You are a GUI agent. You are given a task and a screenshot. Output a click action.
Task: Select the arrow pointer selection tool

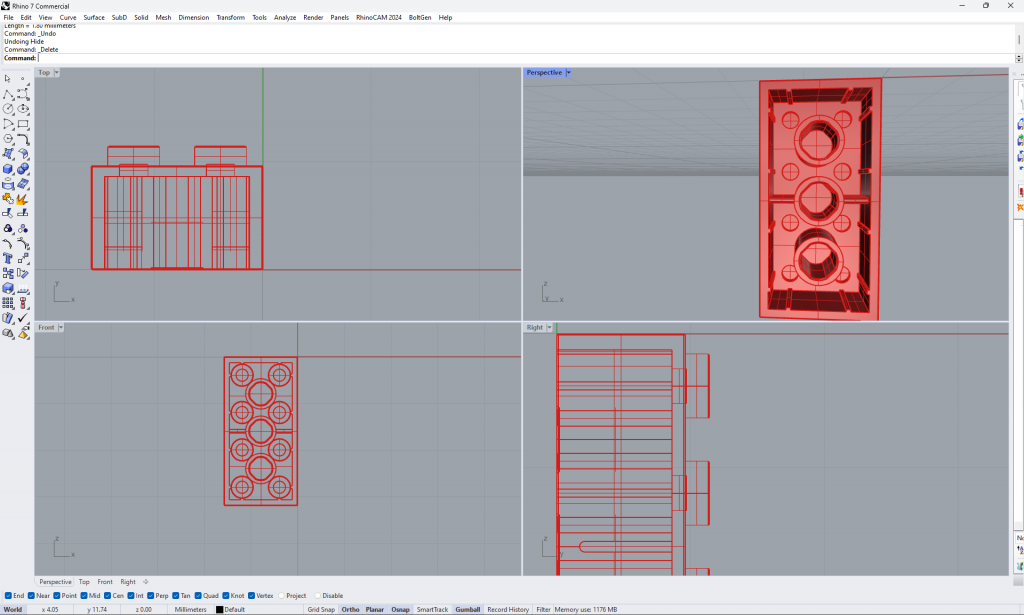(x=8, y=78)
